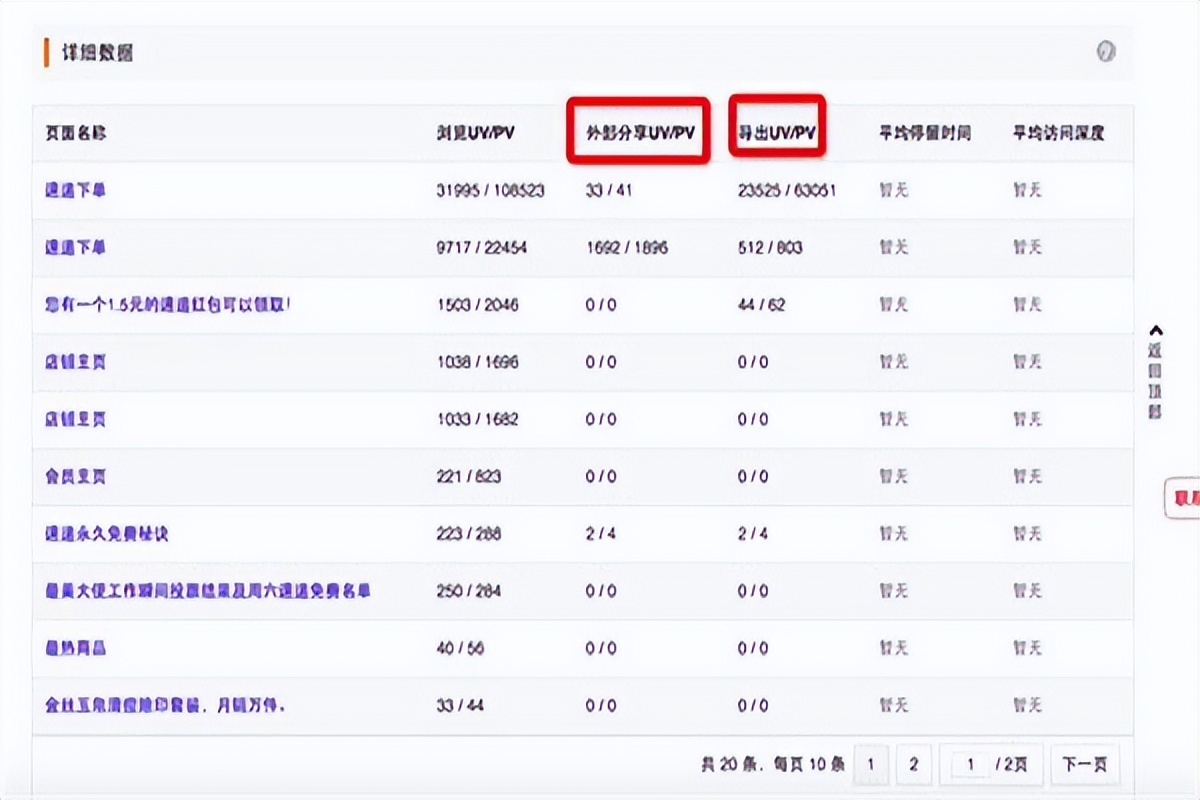Click the 250 / 284 cell

pos(469,591)
